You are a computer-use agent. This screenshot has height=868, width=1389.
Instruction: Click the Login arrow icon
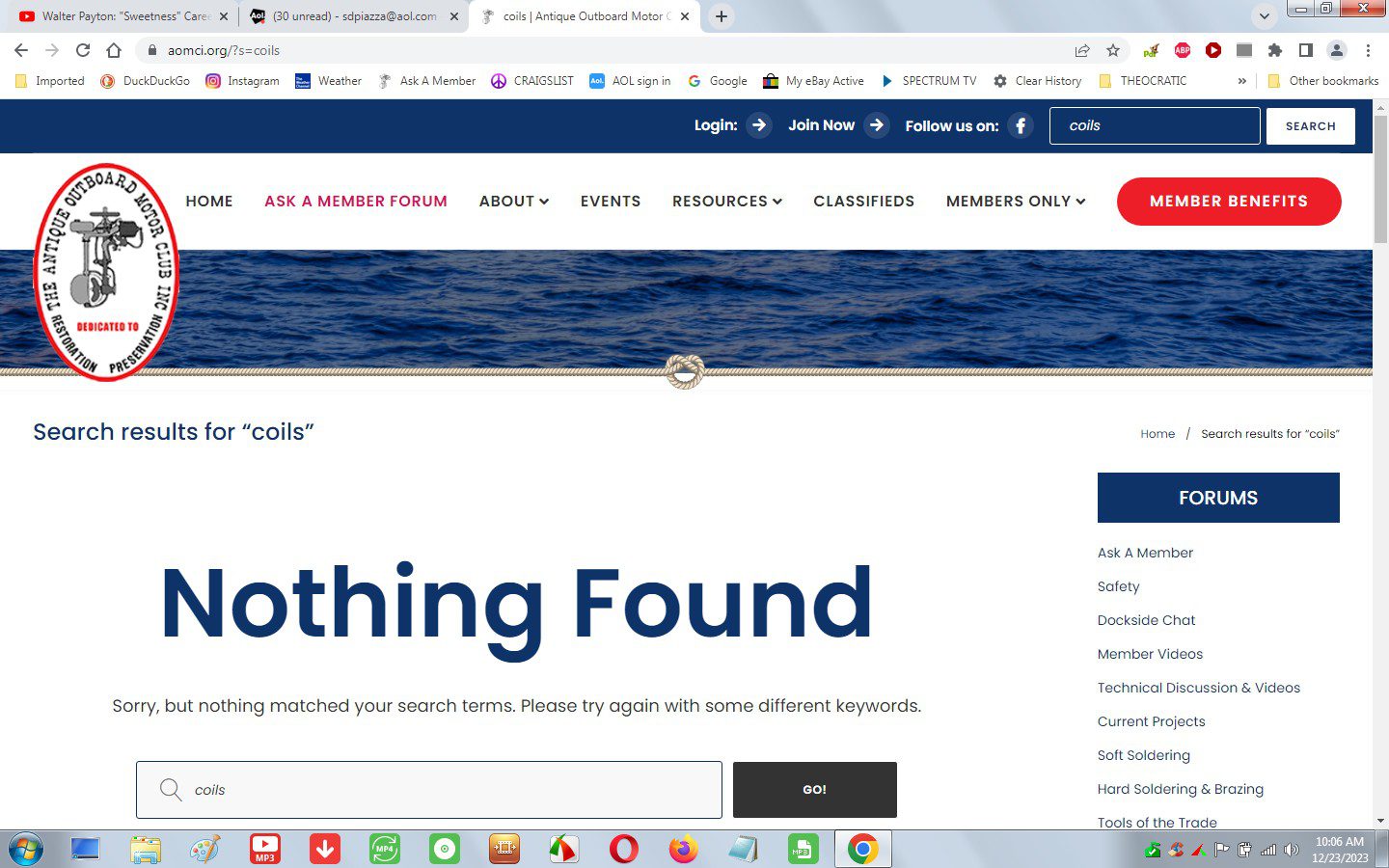759,125
